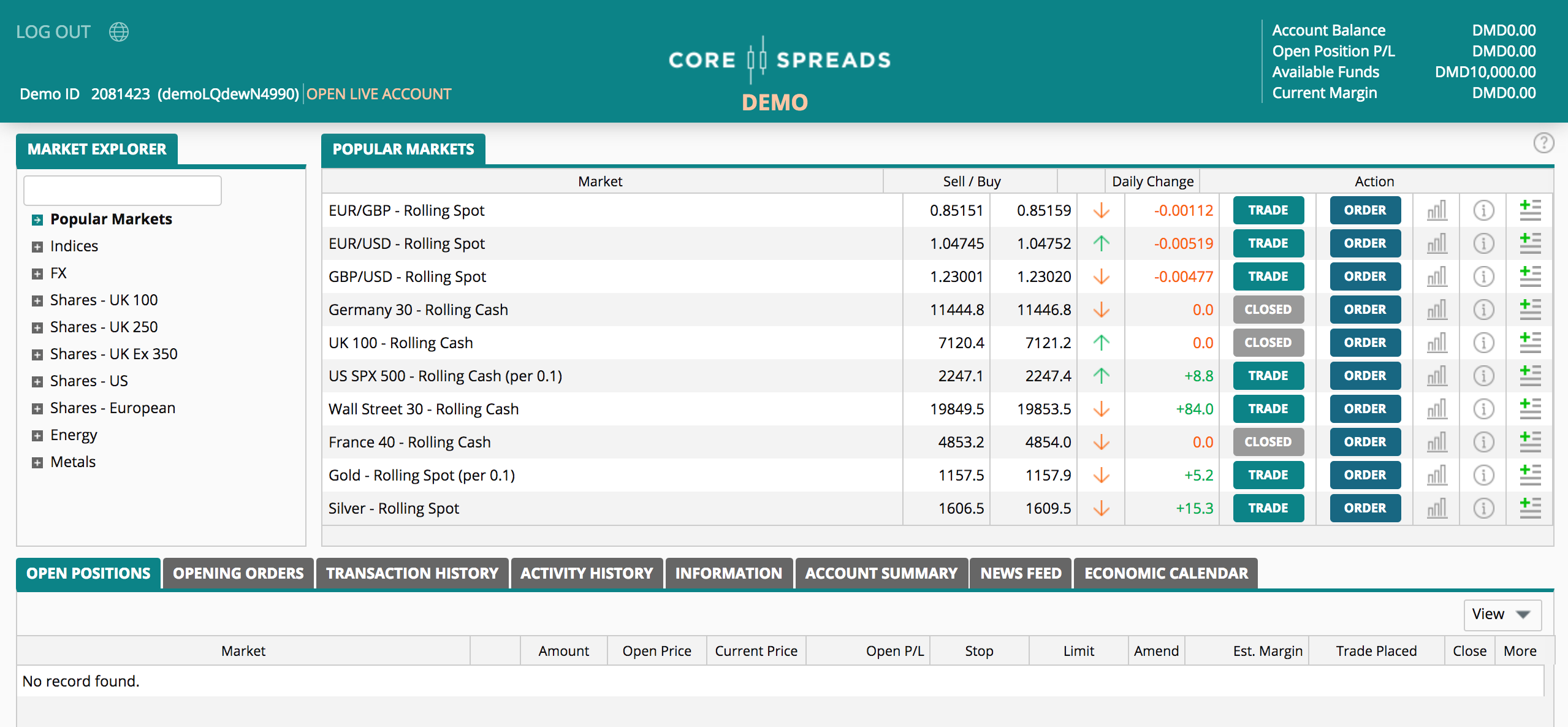The height and width of the screenshot is (727, 1568).
Task: Open the Information tab
Action: click(729, 573)
